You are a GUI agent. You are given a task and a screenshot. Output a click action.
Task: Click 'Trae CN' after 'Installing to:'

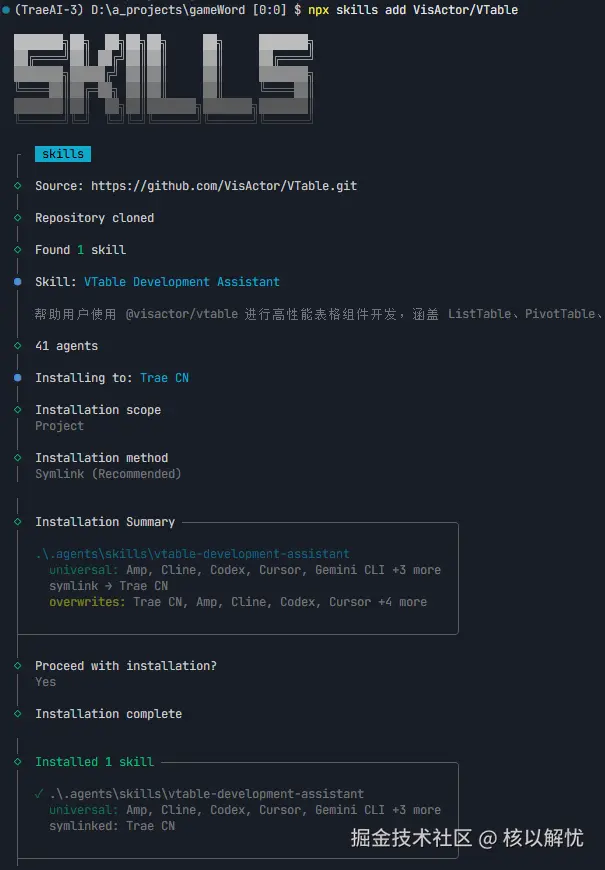(164, 378)
